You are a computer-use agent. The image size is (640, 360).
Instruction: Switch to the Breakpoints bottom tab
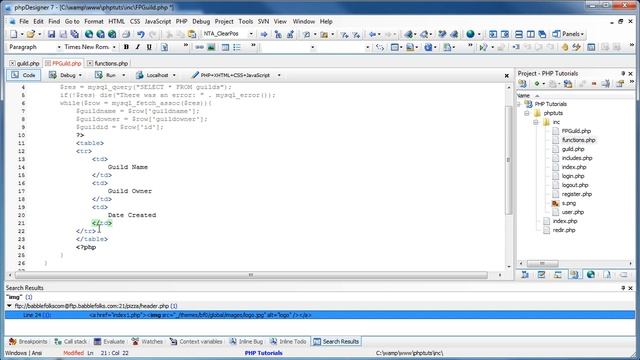tap(28, 342)
